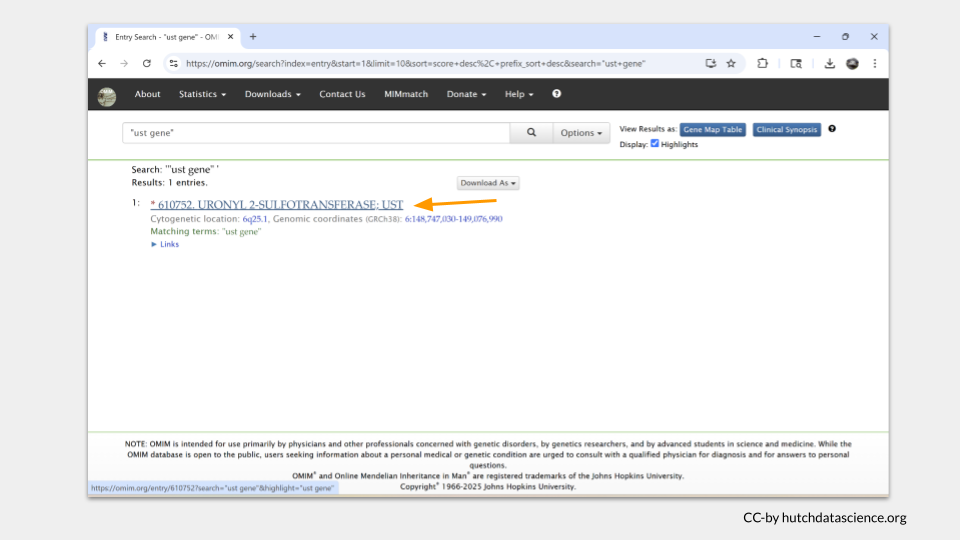Image resolution: width=960 pixels, height=540 pixels.
Task: Open genomic coordinates 6:148,747,030-149,076,990 link
Action: click(453, 219)
